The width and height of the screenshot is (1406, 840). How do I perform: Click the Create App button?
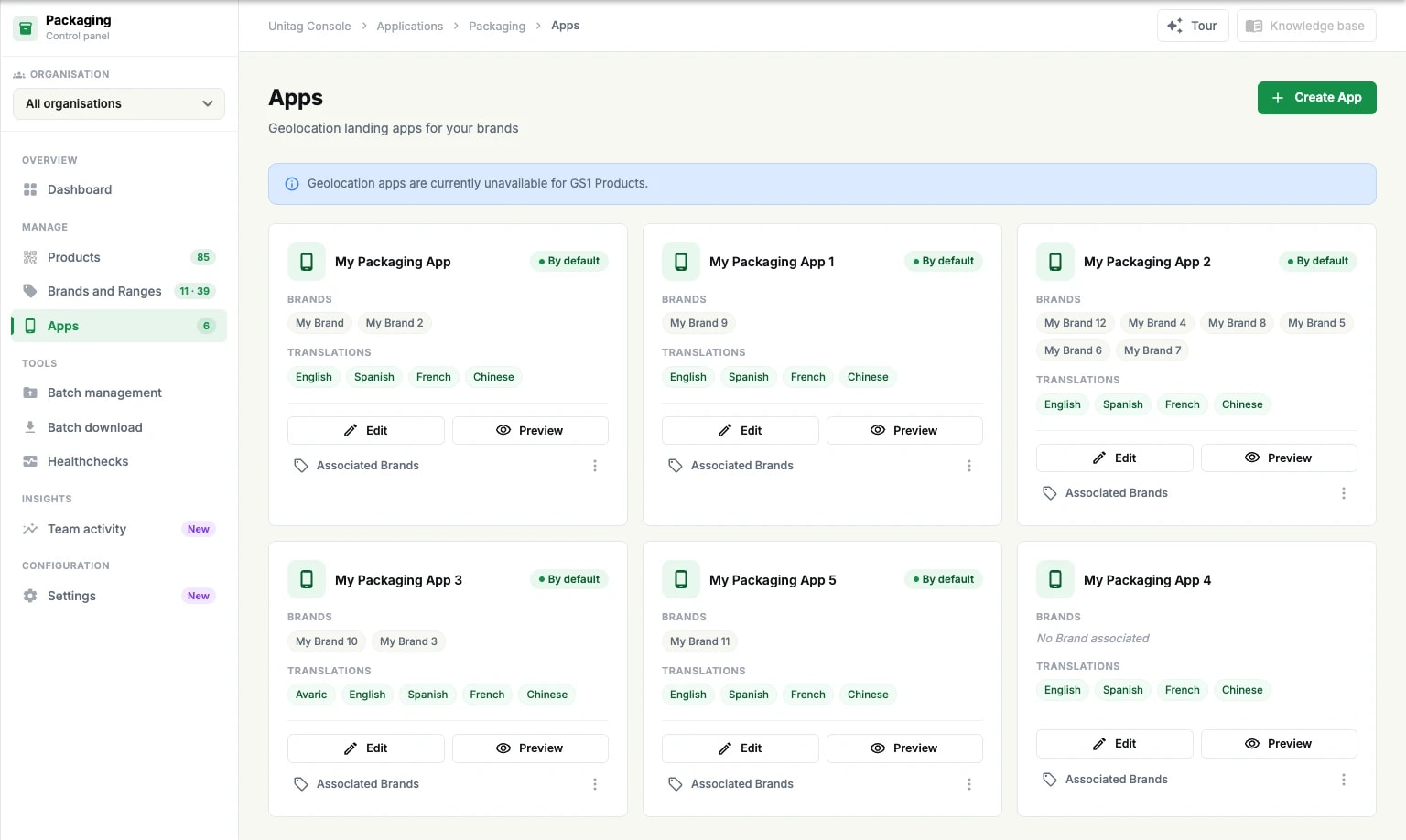pyautogui.click(x=1316, y=98)
